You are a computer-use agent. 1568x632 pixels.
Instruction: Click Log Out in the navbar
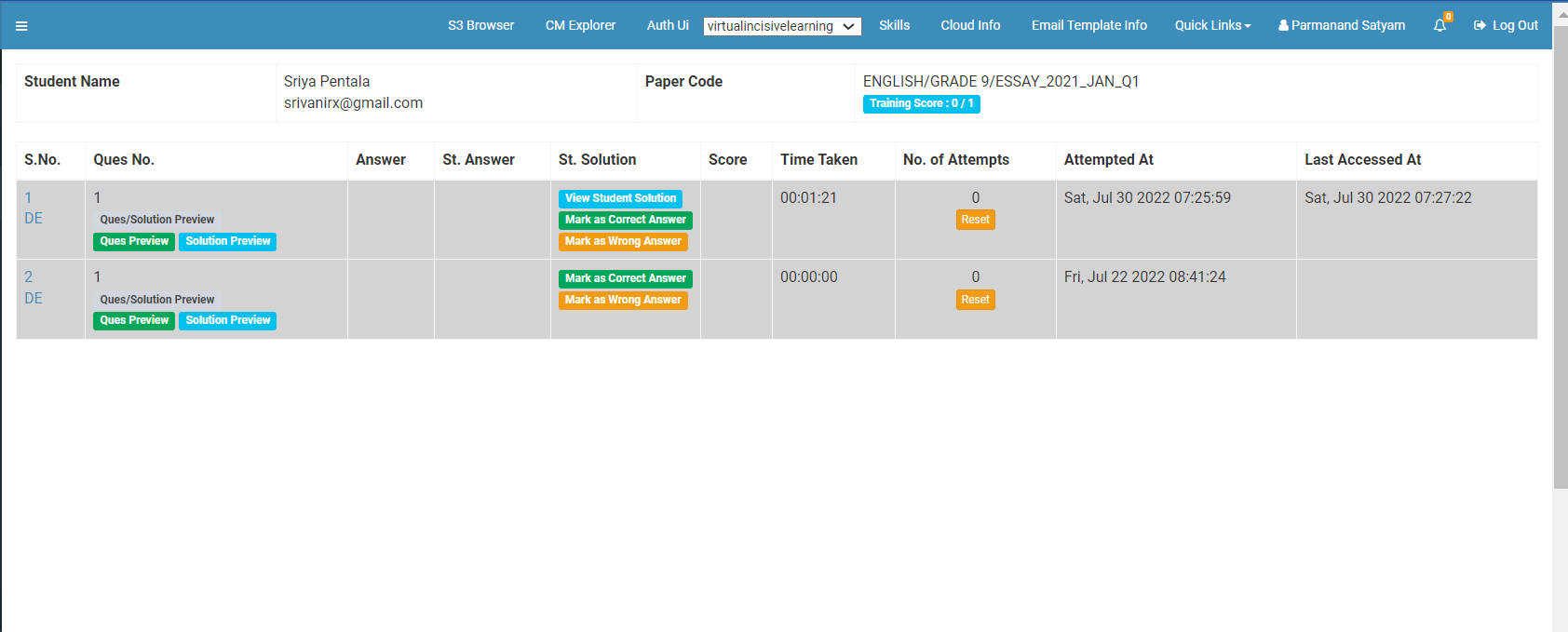[x=1506, y=25]
